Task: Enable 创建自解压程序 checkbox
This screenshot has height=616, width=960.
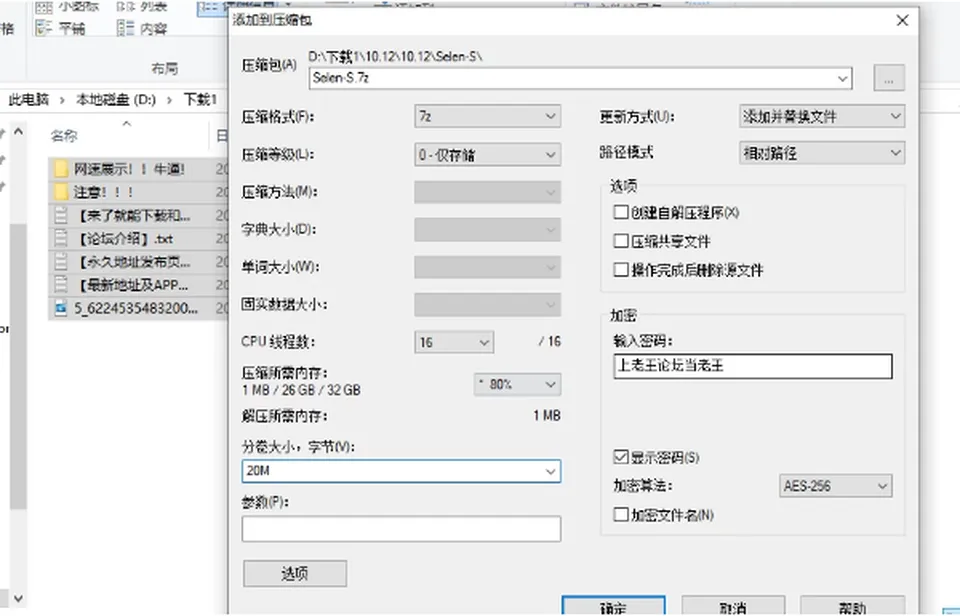Action: [621, 212]
